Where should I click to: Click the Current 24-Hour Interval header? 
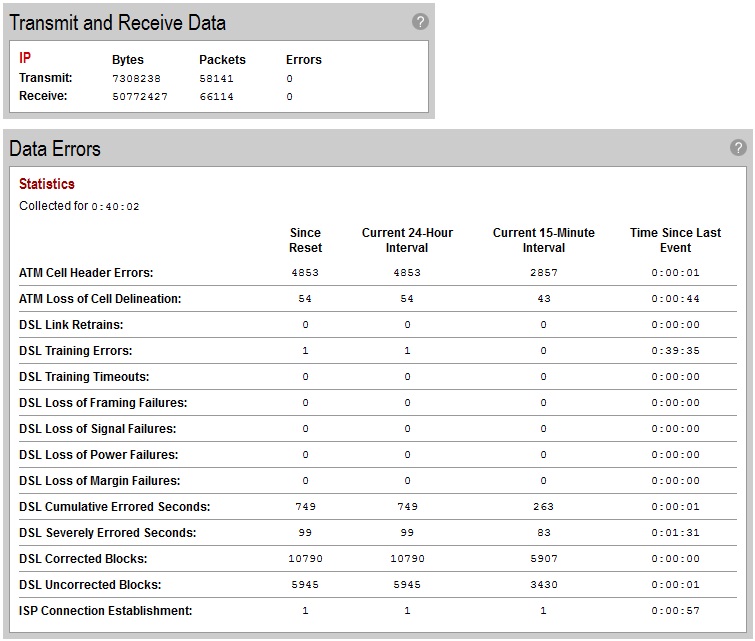click(407, 240)
